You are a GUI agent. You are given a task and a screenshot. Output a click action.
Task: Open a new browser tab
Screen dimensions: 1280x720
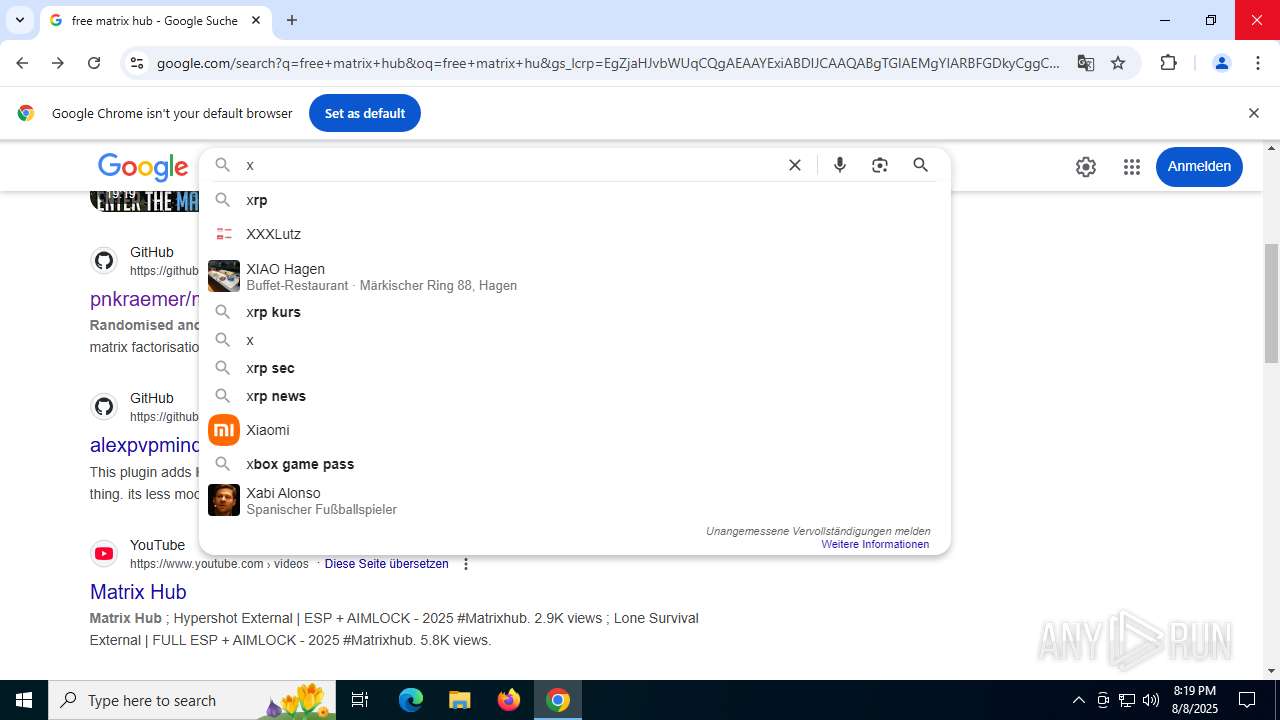click(x=292, y=20)
